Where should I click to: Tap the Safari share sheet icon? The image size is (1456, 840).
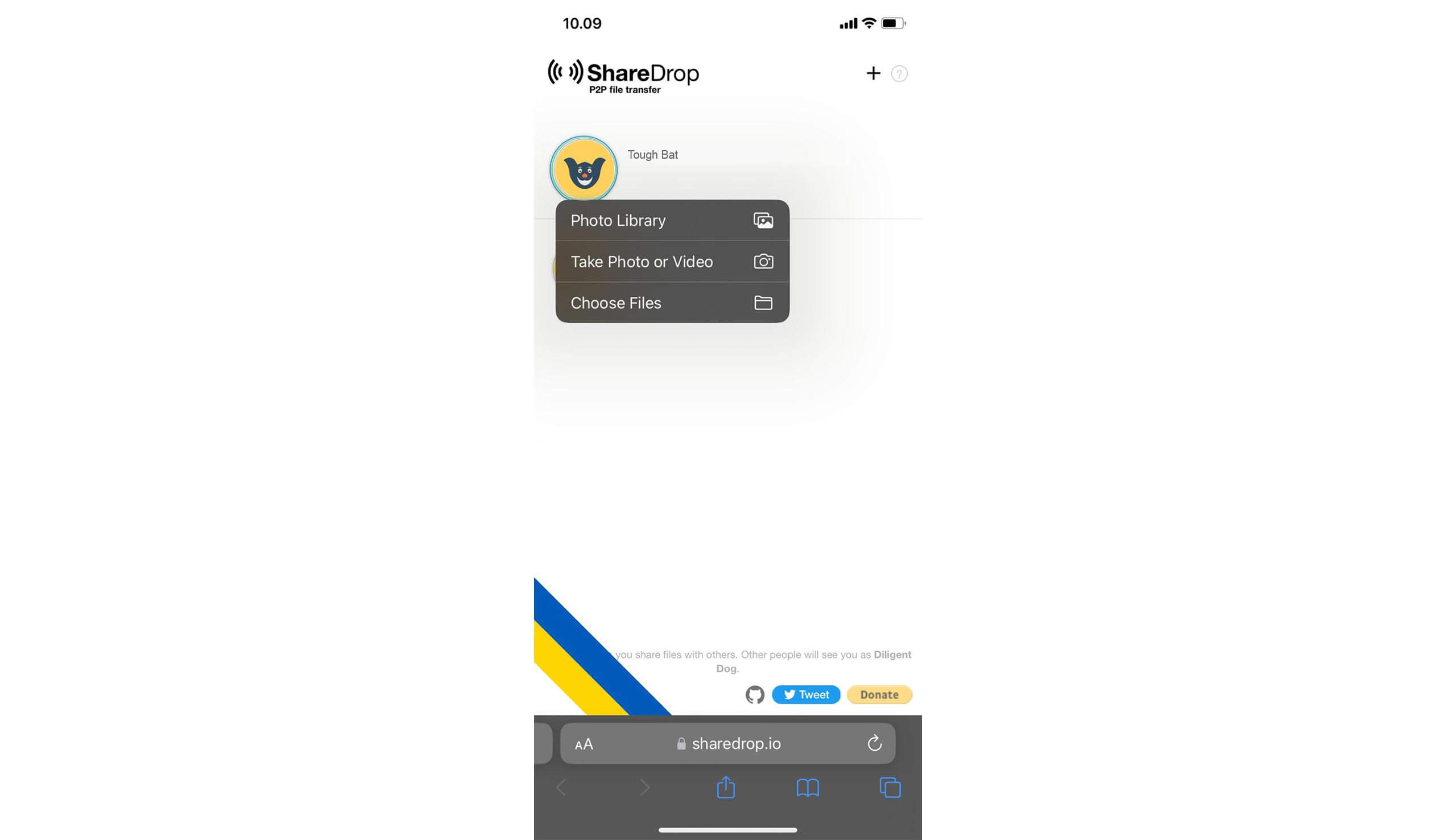tap(726, 788)
